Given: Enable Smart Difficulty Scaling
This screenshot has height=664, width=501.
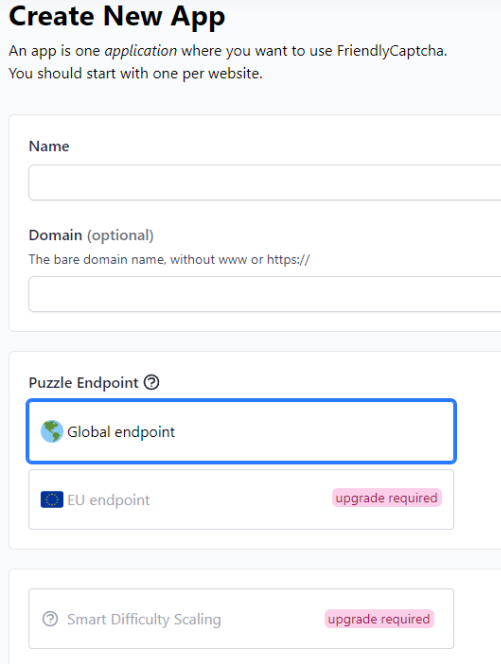Looking at the screenshot, I should [x=241, y=619].
